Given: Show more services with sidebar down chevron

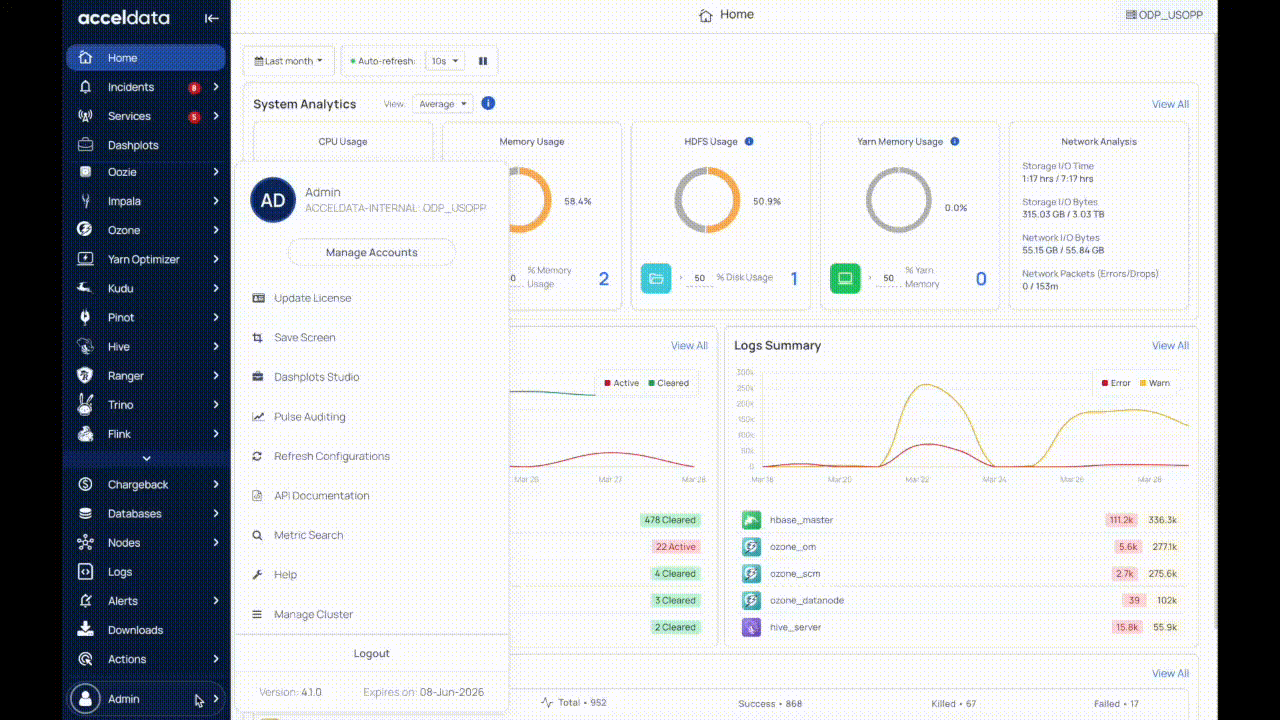Looking at the screenshot, I should 146,458.
